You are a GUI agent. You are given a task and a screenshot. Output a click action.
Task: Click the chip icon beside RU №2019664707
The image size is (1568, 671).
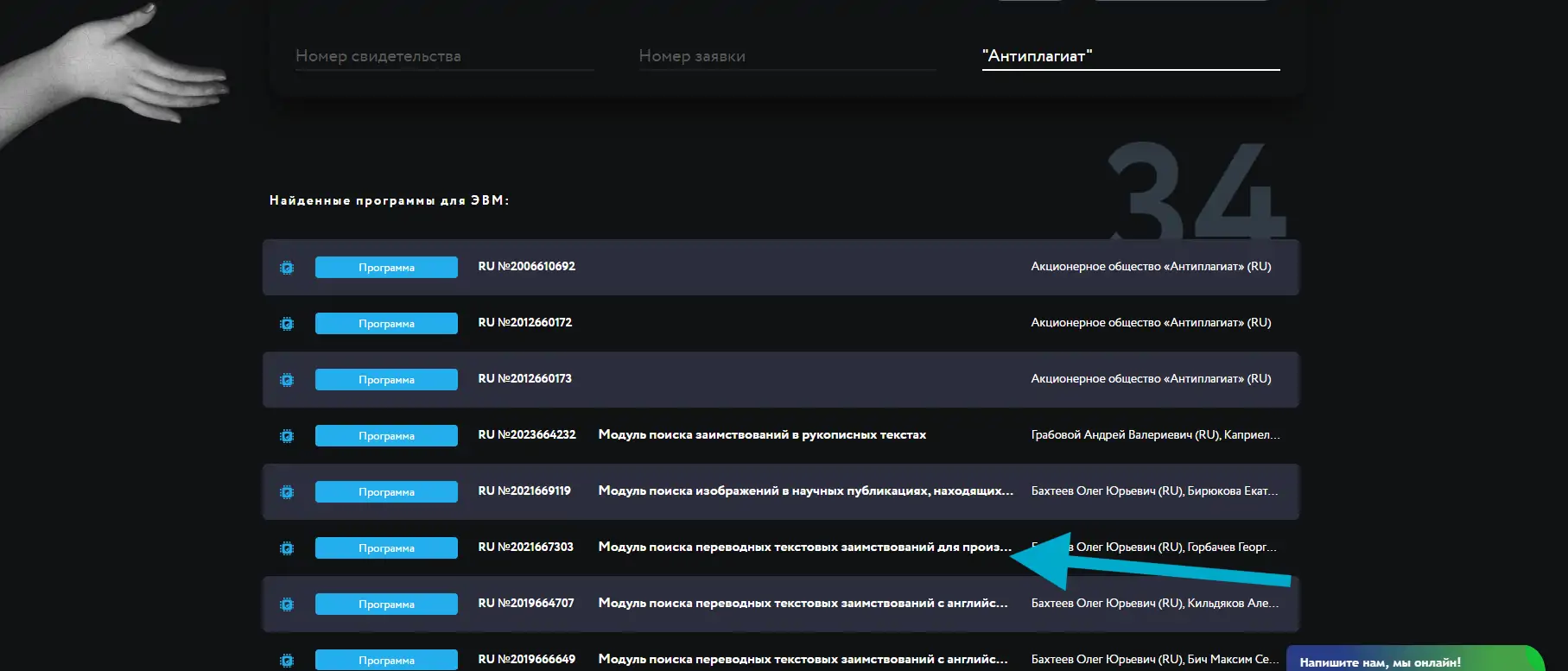click(x=287, y=605)
